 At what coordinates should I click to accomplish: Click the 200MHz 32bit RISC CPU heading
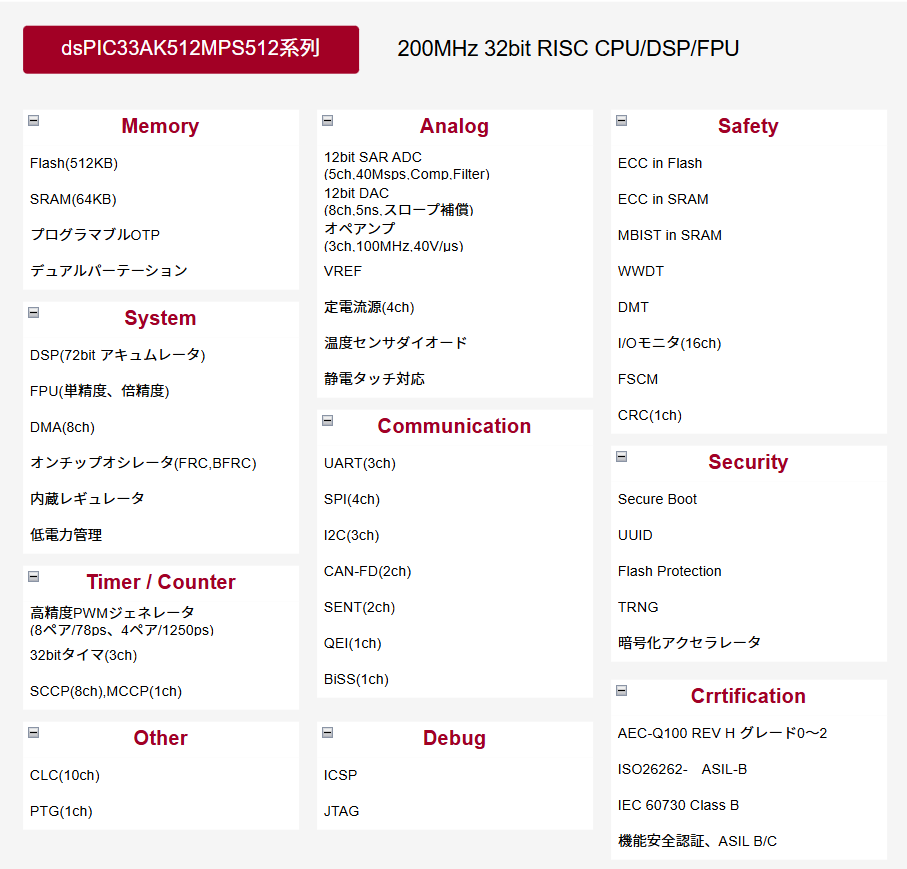[x=567, y=49]
